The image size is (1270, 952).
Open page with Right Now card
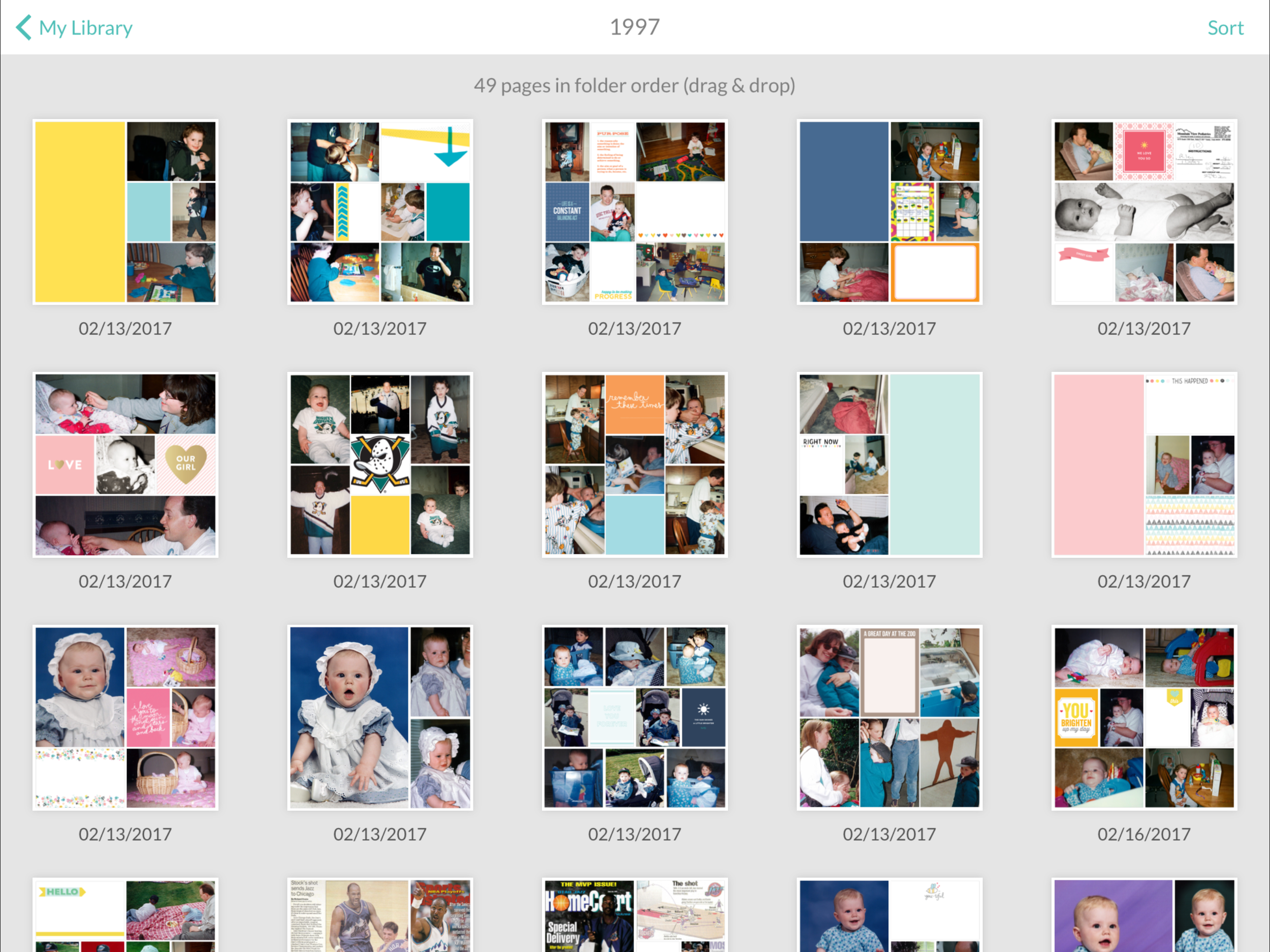pos(890,464)
